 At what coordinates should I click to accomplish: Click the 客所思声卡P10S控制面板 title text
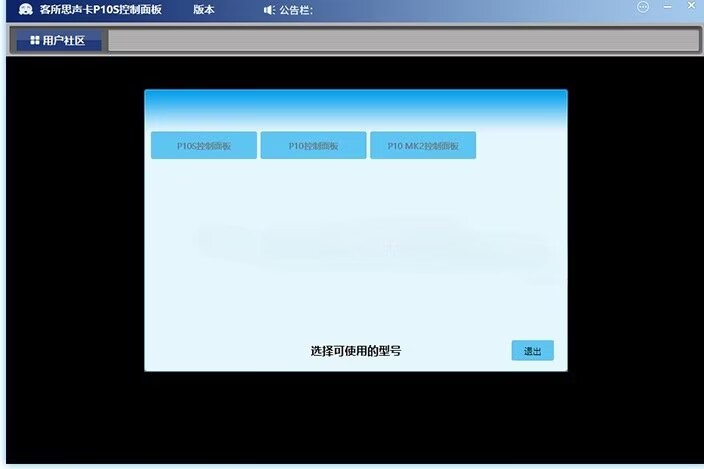click(x=101, y=9)
